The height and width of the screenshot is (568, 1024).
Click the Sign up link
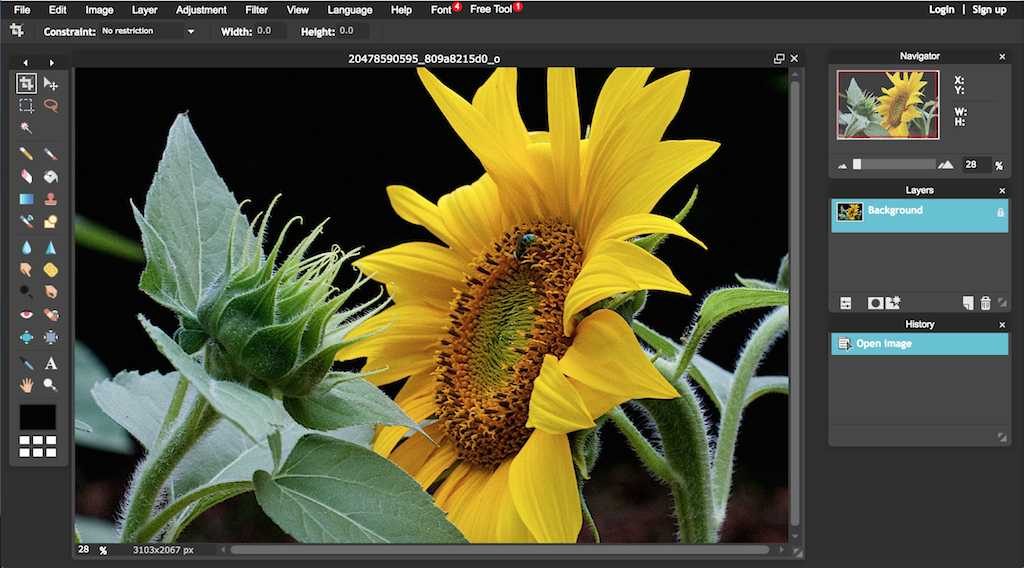(x=989, y=10)
